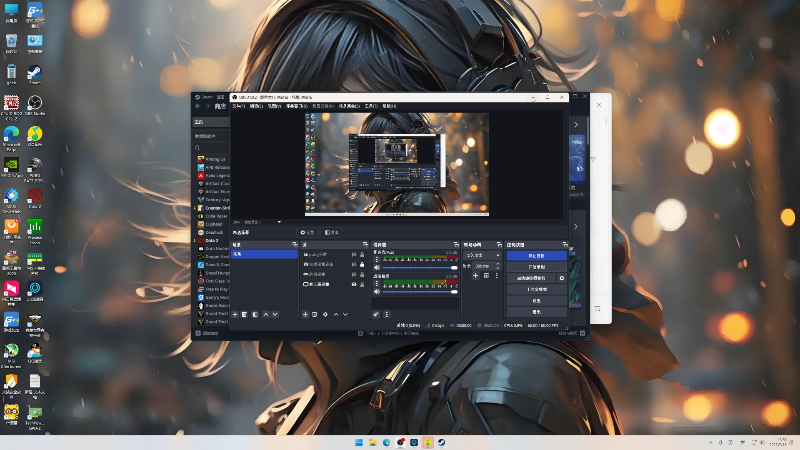Pop out the Controls dock

565,245
